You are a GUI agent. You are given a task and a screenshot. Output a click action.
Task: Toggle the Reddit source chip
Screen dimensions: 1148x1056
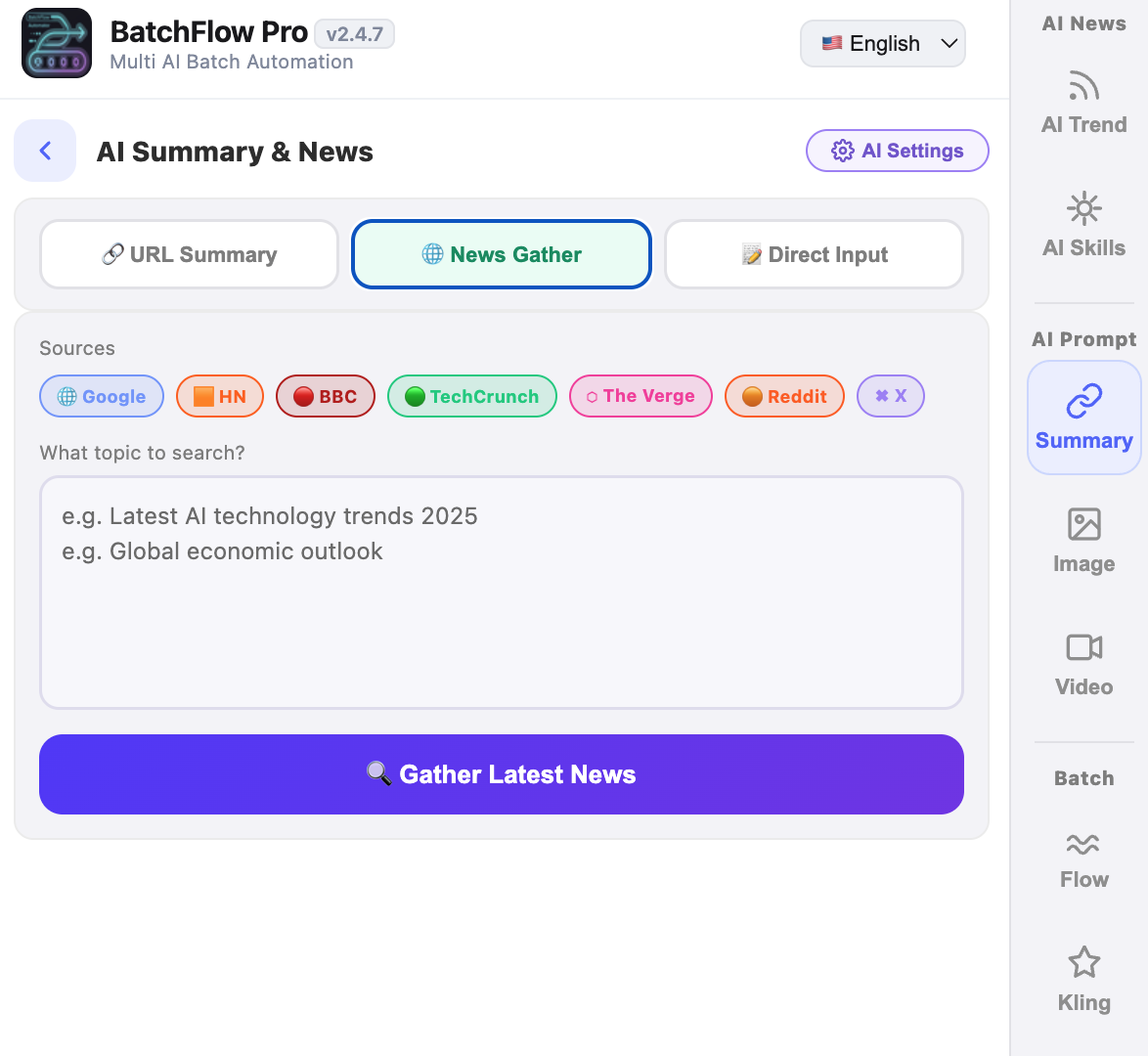(x=784, y=396)
